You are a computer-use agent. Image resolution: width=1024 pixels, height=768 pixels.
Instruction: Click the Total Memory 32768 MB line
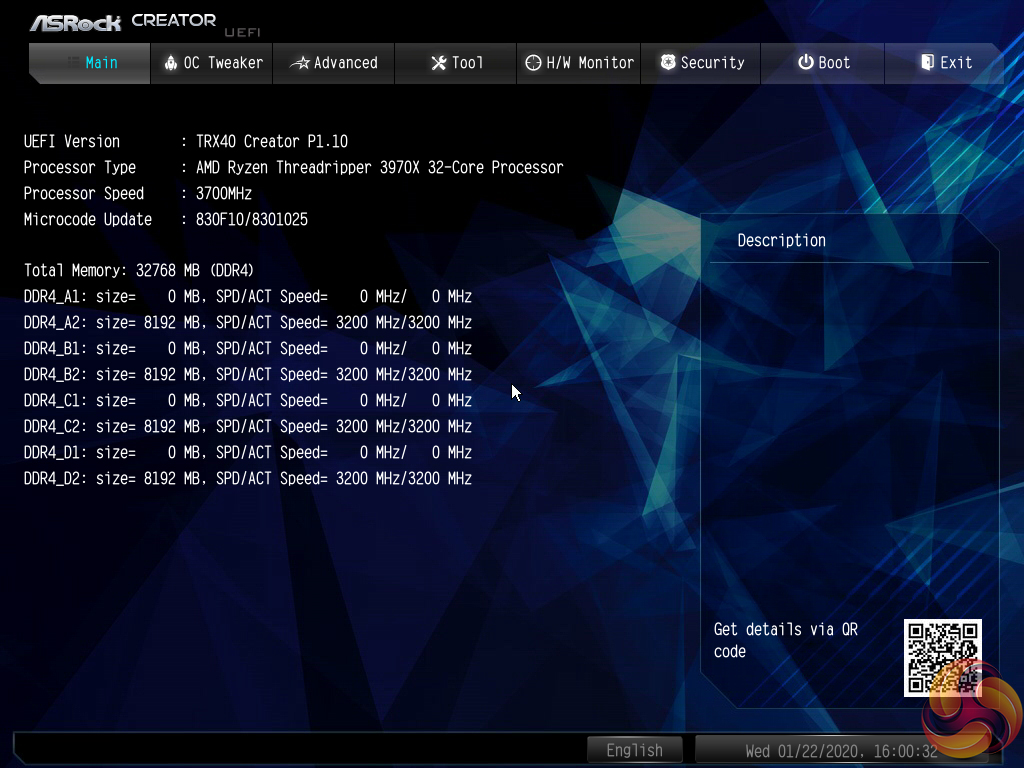tap(139, 271)
